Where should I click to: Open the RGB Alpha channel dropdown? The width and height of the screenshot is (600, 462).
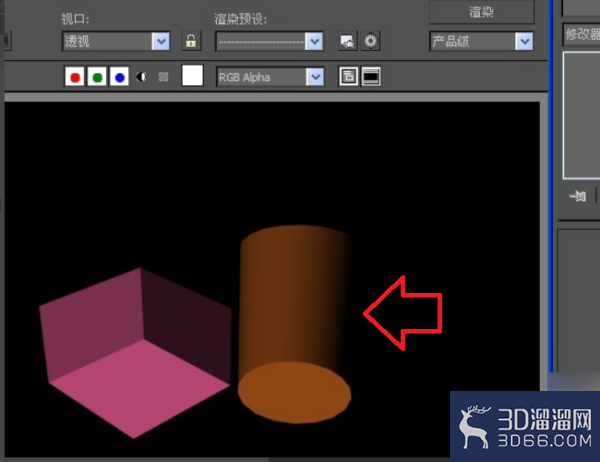click(x=270, y=77)
